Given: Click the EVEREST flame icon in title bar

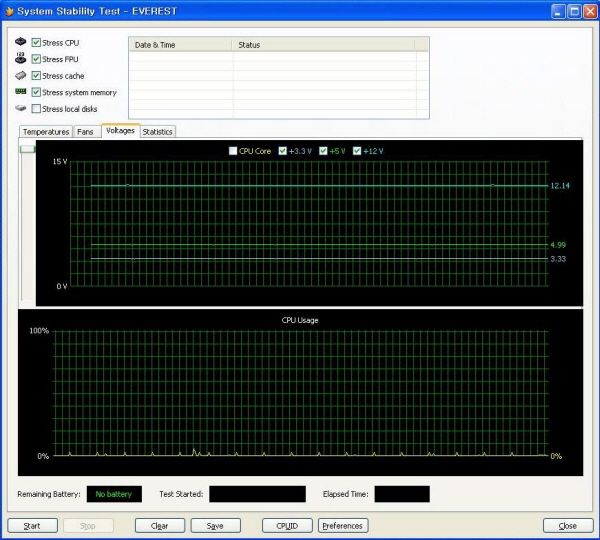Looking at the screenshot, I should click(9, 11).
